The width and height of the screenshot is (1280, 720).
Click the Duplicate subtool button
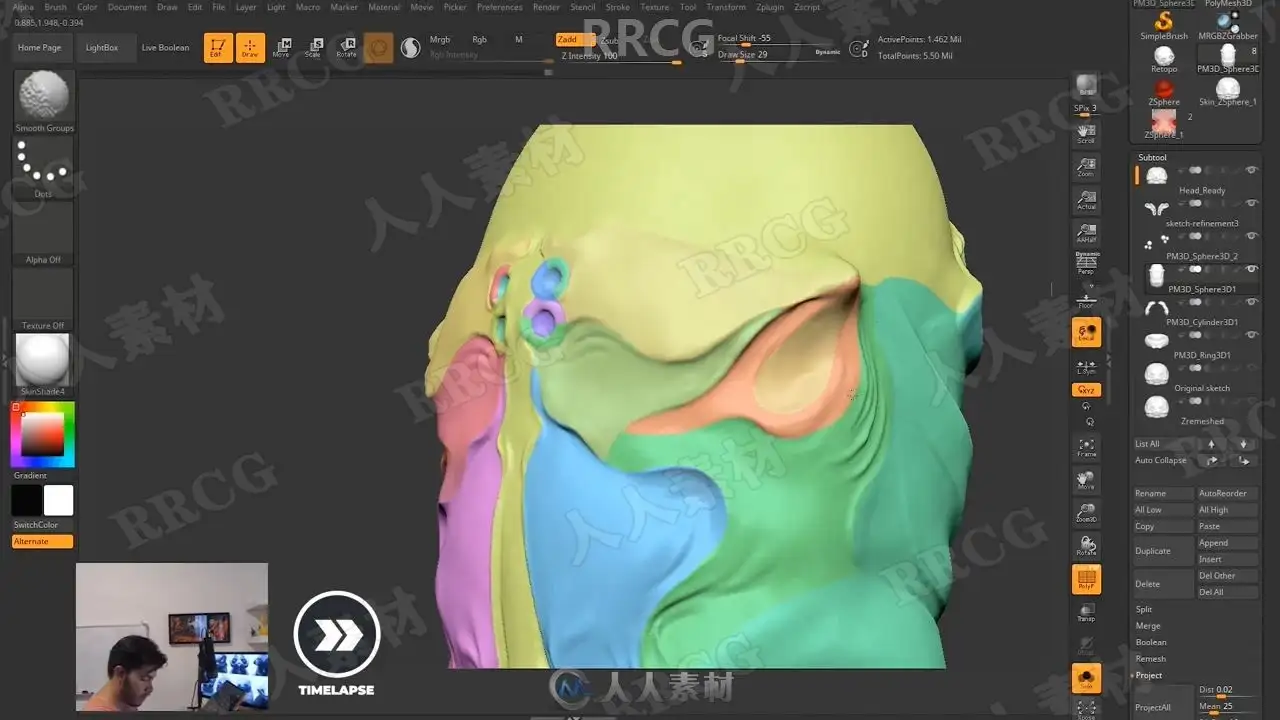coord(1164,551)
